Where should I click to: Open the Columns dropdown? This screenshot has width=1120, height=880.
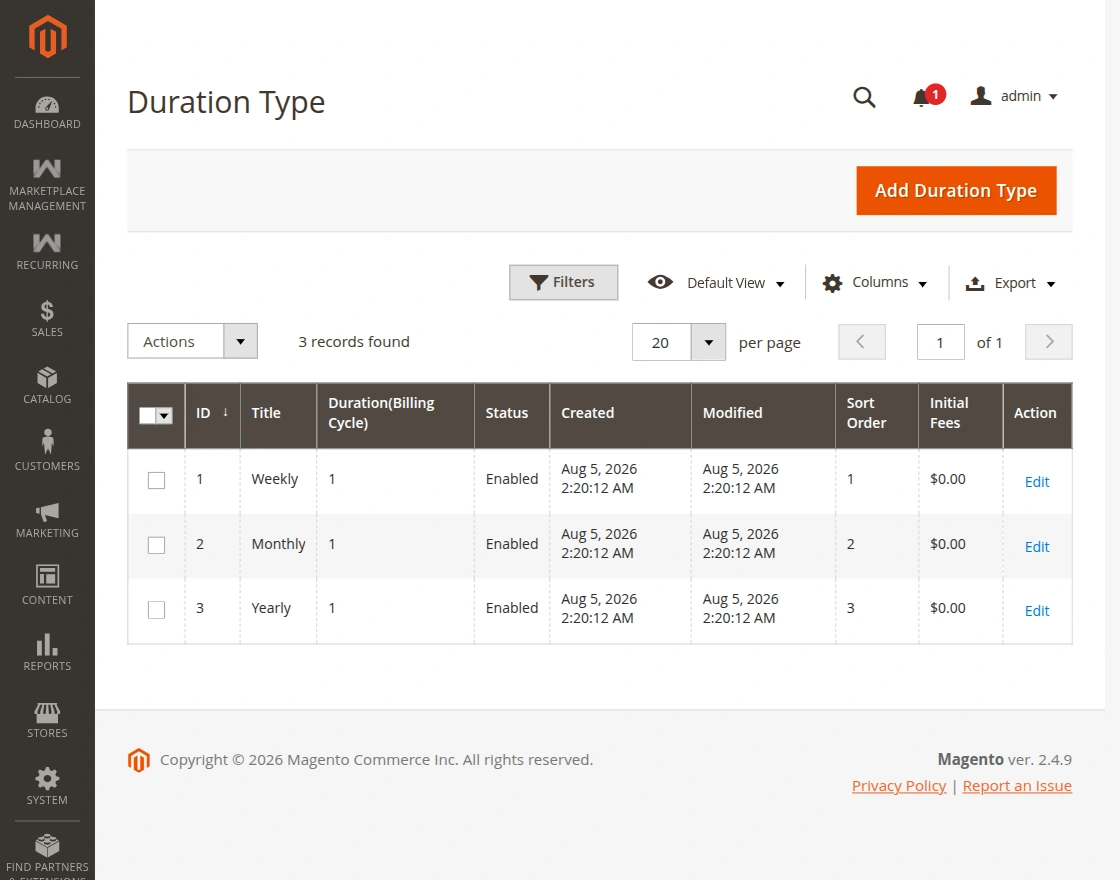[x=874, y=283]
